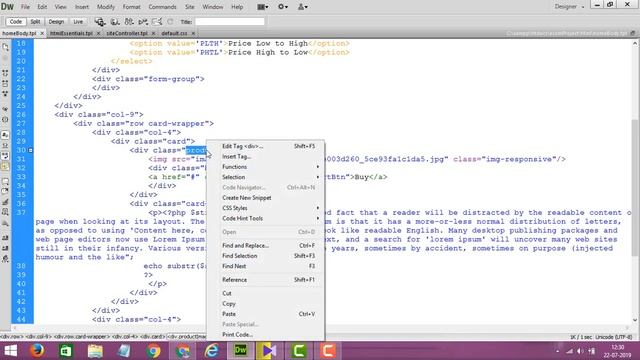Screen dimensions: 640x360
Task: Expand Functions submenu in context menu
Action: click(269, 167)
